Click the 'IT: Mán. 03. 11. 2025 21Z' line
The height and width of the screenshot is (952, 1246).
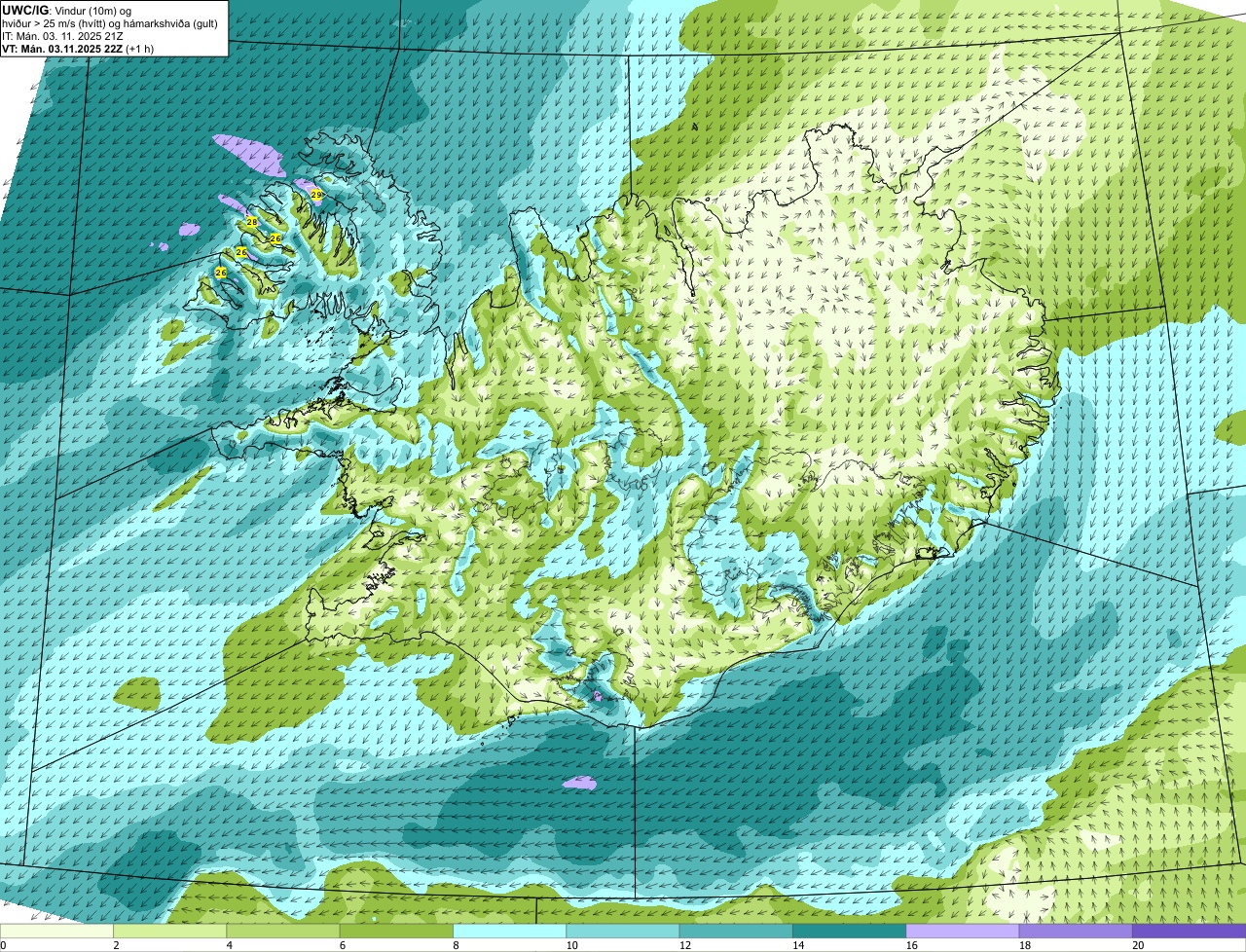point(64,36)
